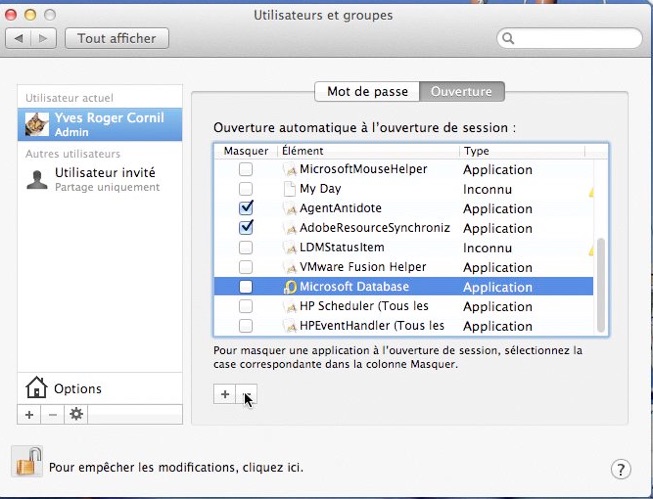Select the My Day row name
The height and width of the screenshot is (499, 653).
pos(321,189)
